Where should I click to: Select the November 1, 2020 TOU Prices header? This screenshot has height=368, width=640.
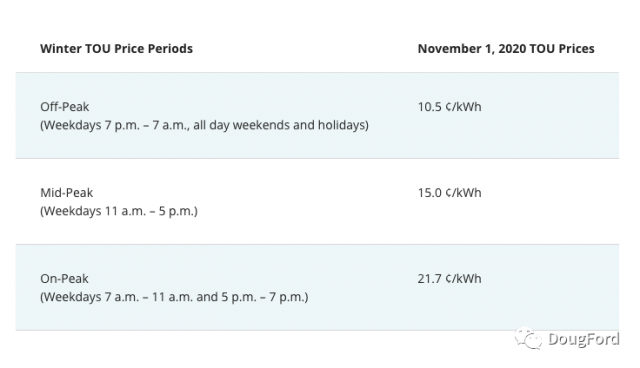click(506, 49)
